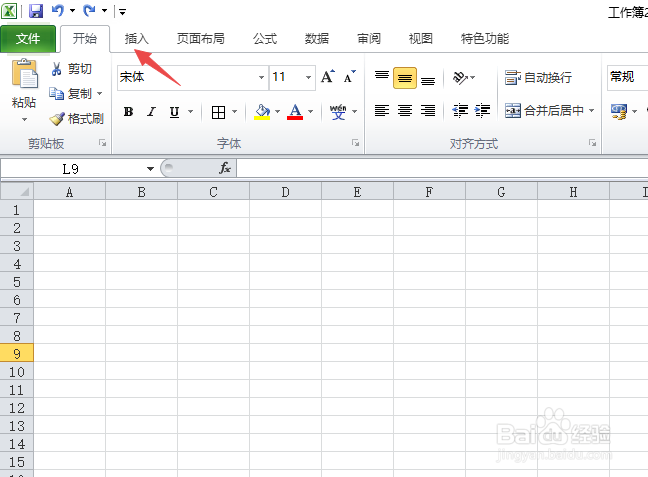Switch to the 公式 Formulas tab
The height and width of the screenshot is (477, 648).
pyautogui.click(x=265, y=39)
